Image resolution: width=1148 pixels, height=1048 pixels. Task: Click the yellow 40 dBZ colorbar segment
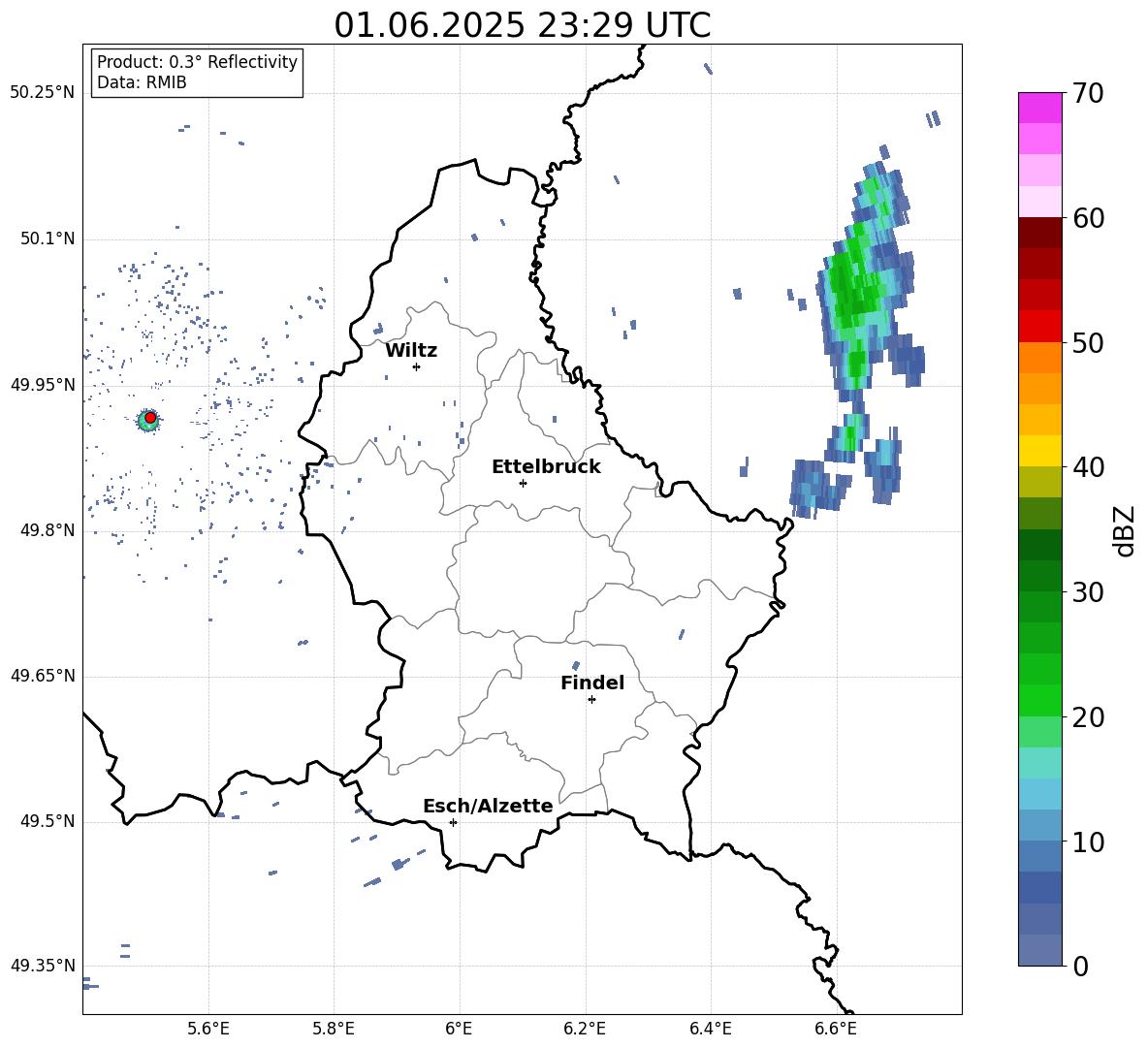[1040, 451]
